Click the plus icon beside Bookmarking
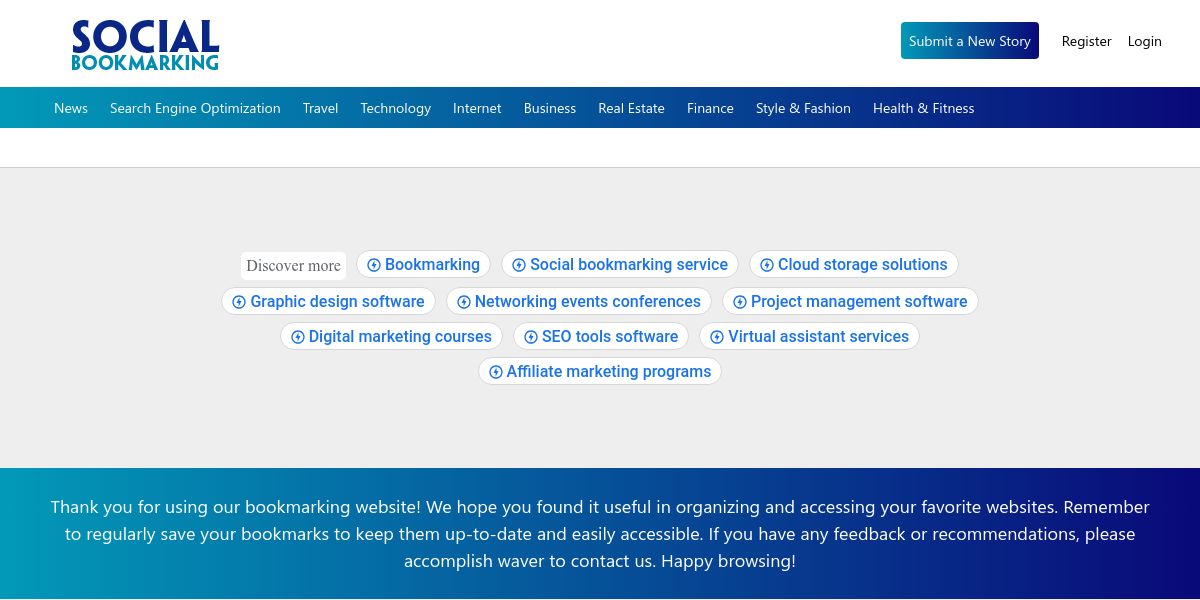Viewport: 1200px width, 600px height. (374, 265)
